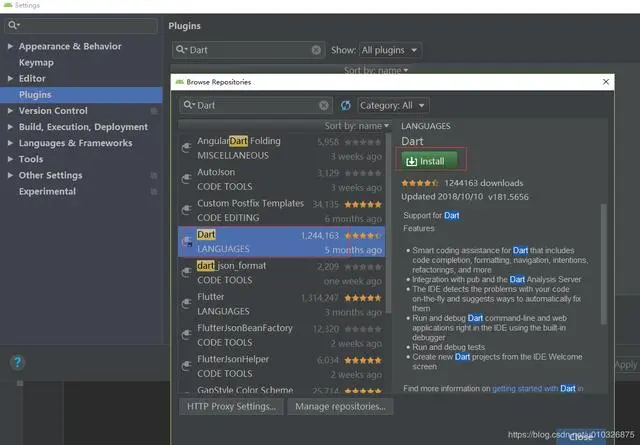The image size is (640, 445).
Task: Click the help question mark button
Action: click(18, 362)
